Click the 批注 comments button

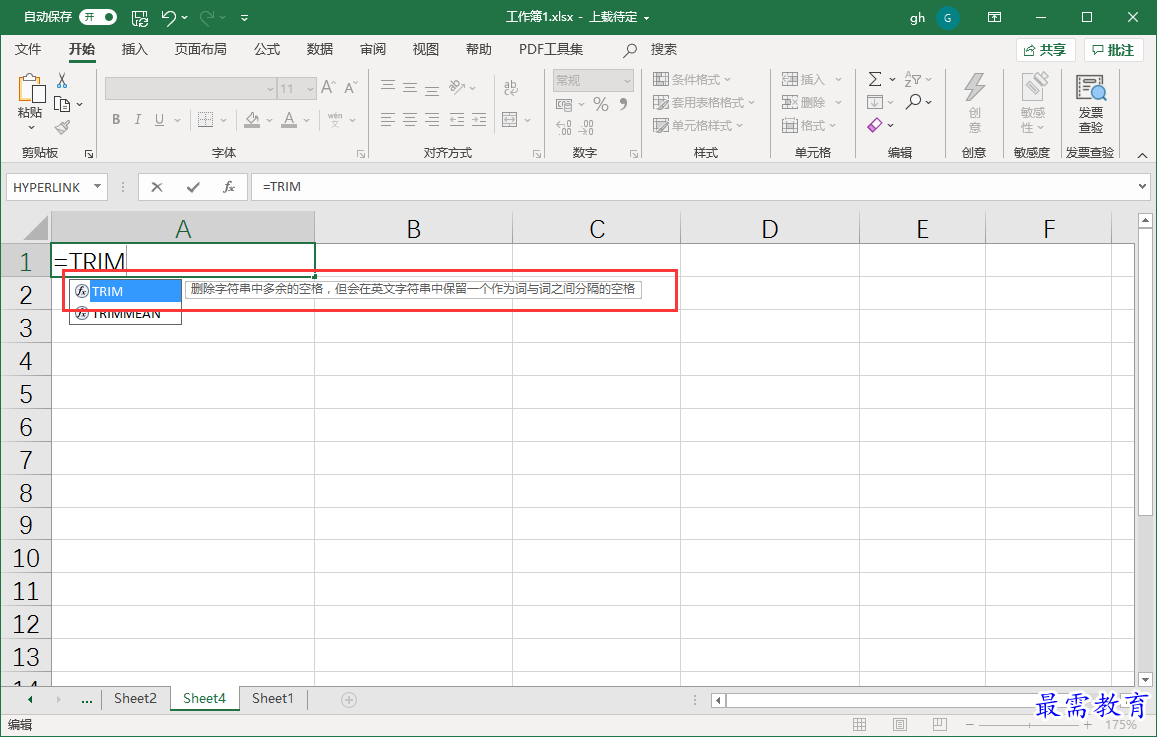click(1113, 50)
